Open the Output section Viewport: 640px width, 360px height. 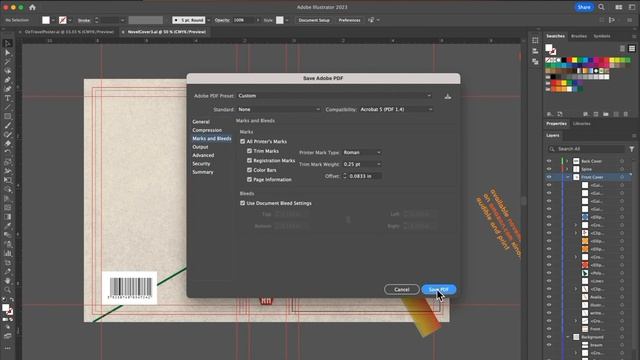tap(200, 147)
